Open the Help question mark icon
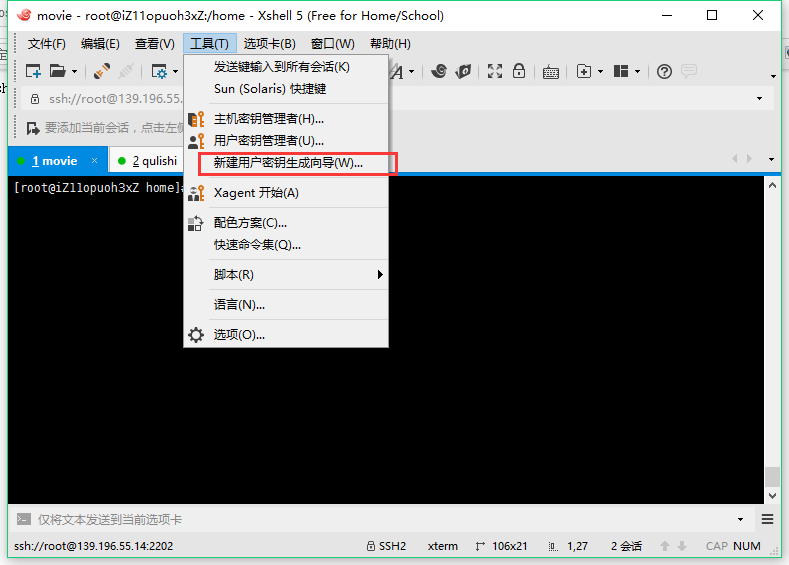 click(x=664, y=71)
